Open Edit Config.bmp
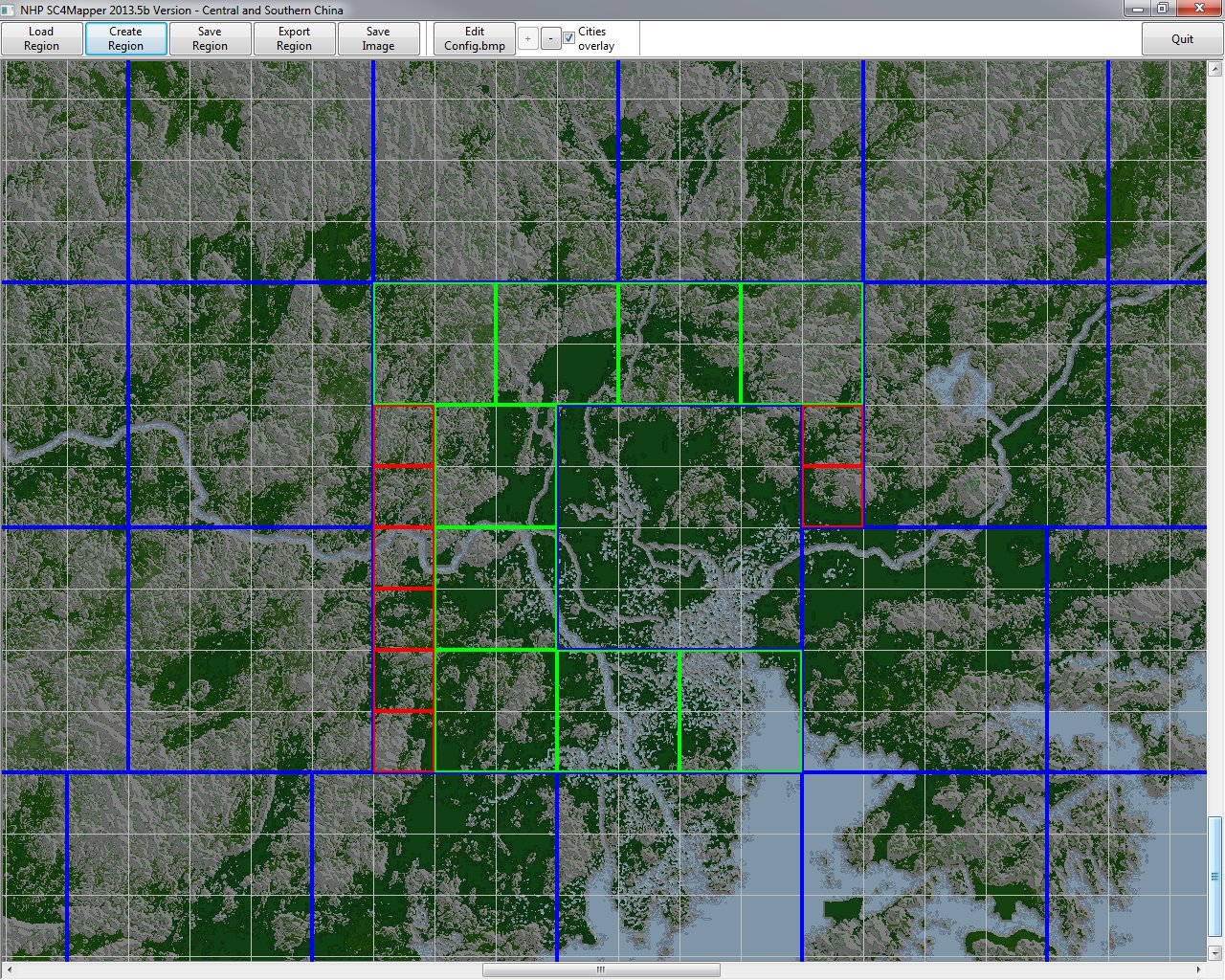This screenshot has height=980, width=1225. pos(475,38)
